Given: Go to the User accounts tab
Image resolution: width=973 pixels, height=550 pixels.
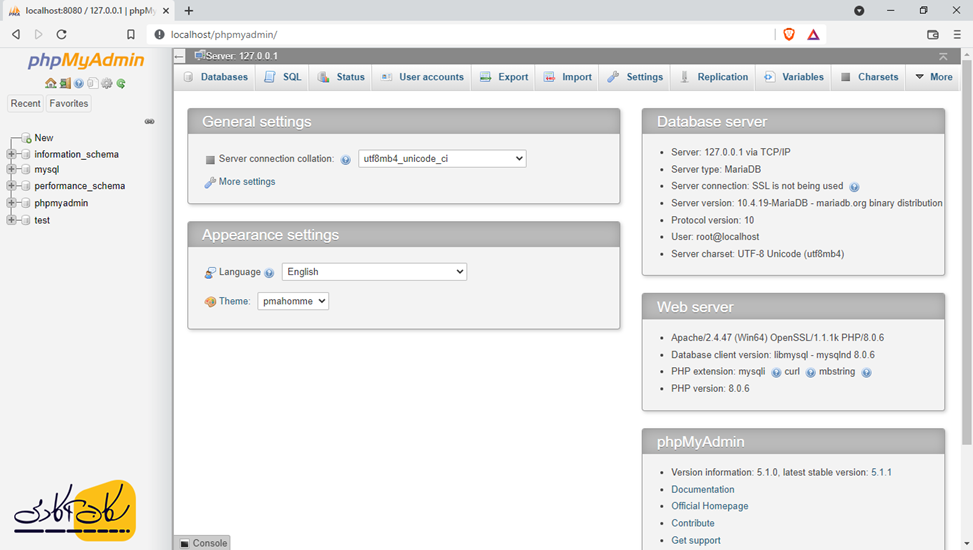Looking at the screenshot, I should 422,77.
